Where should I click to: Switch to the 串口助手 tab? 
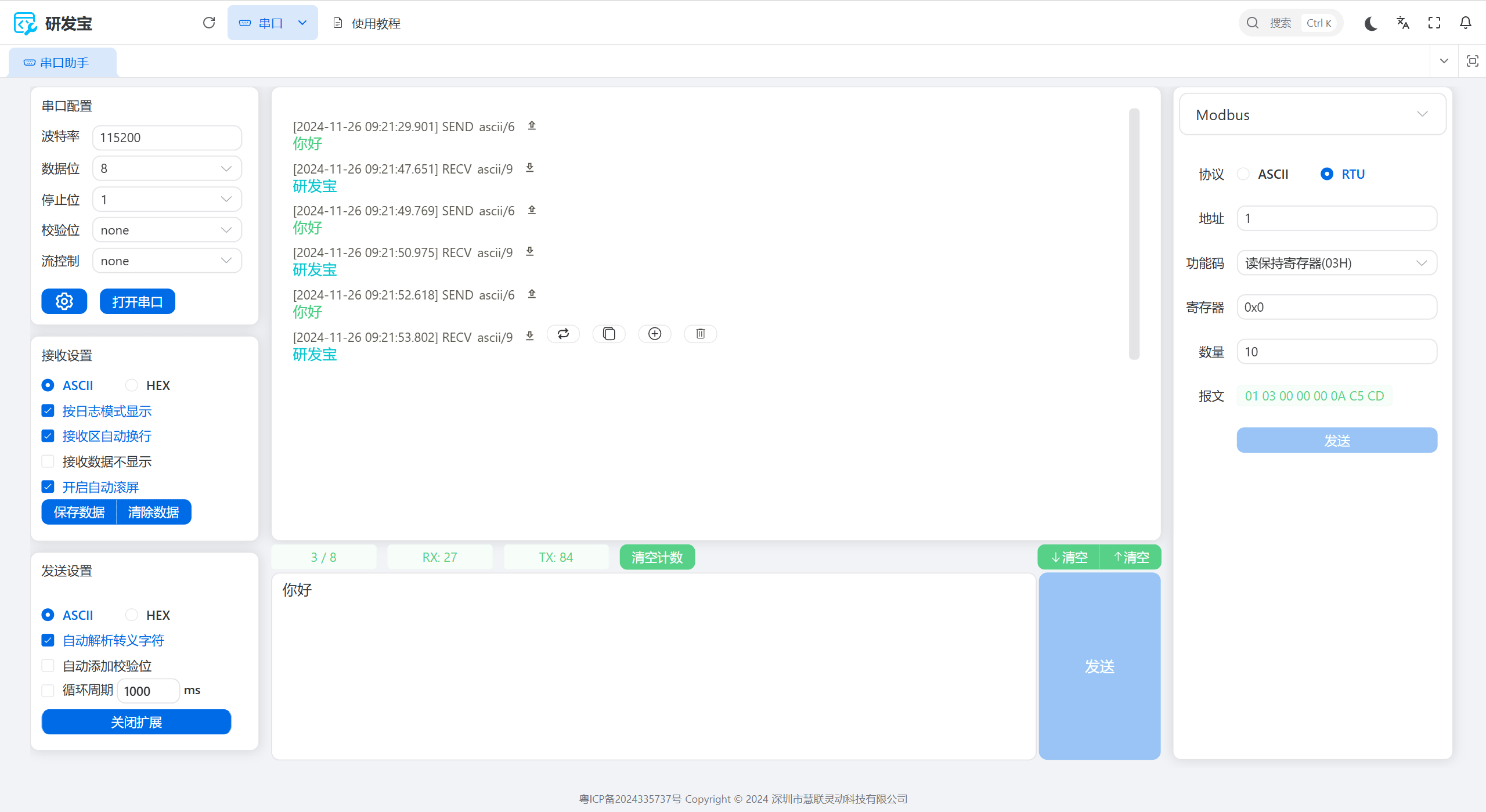[63, 63]
